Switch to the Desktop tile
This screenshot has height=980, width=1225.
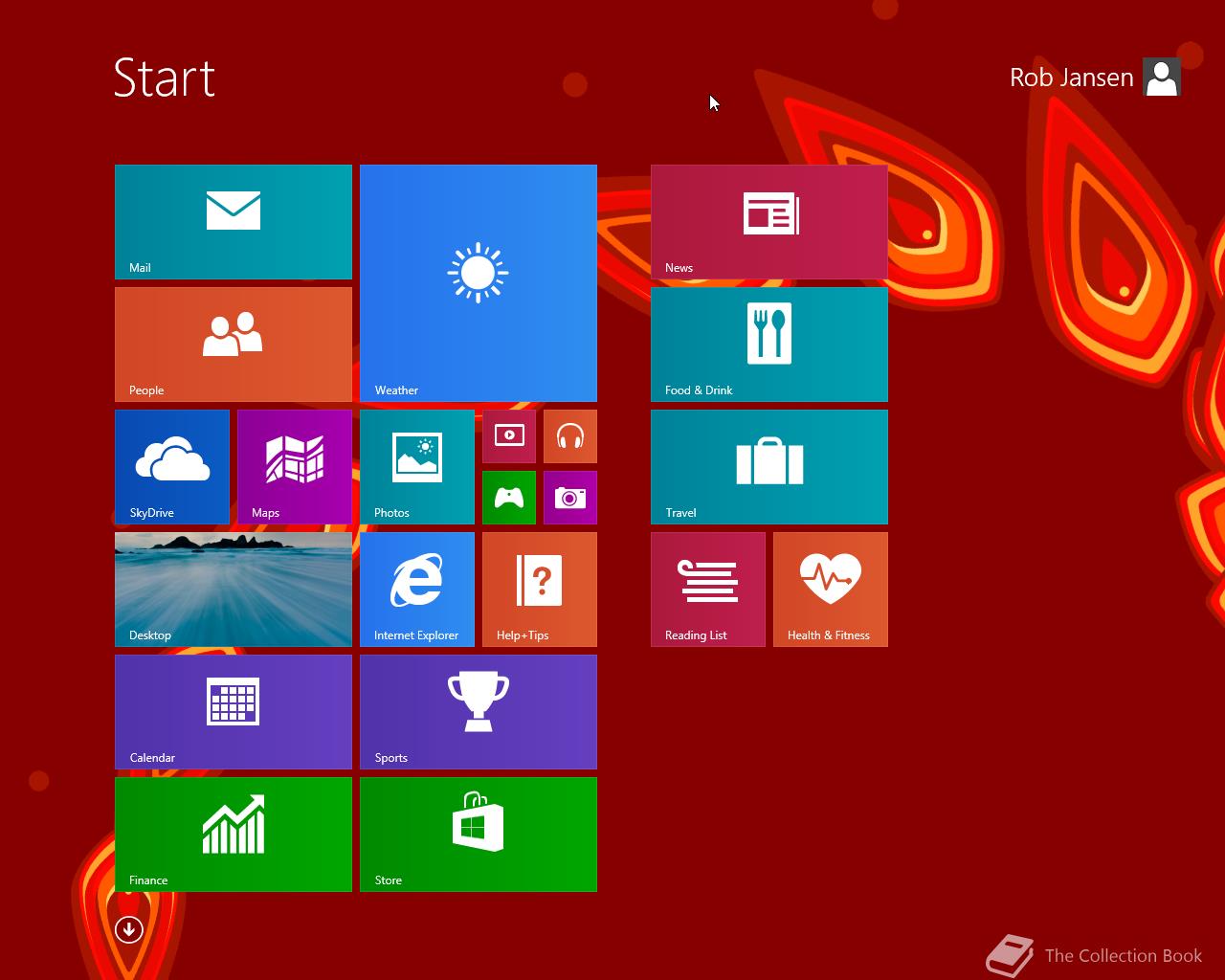point(234,590)
